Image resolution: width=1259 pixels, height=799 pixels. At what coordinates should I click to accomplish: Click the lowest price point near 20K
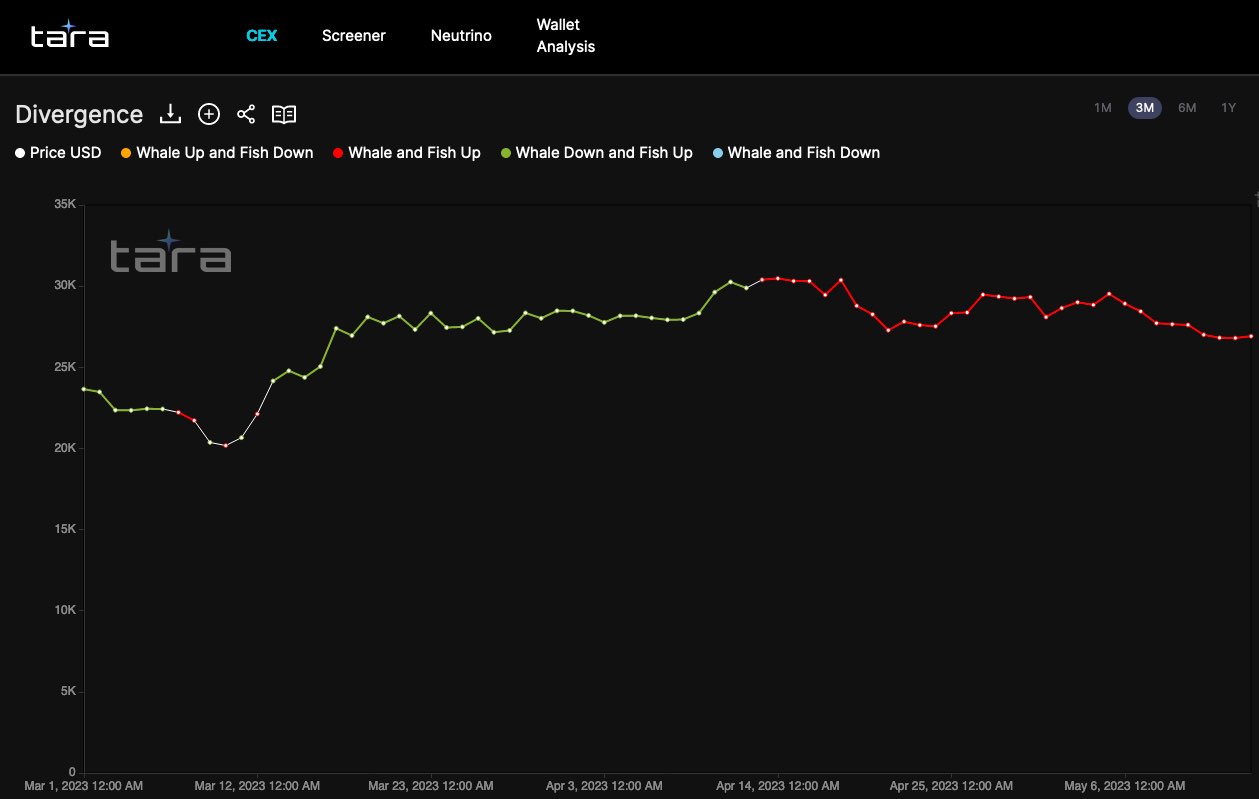pyautogui.click(x=226, y=445)
